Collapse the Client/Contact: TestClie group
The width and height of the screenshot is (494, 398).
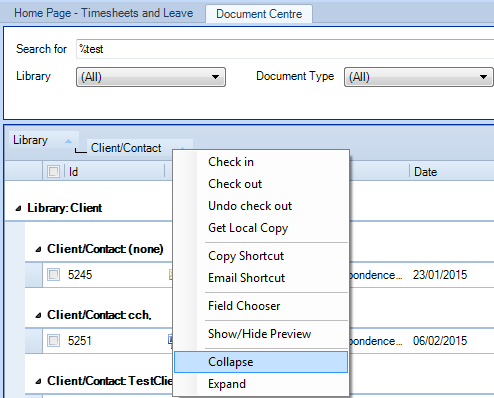point(38,381)
